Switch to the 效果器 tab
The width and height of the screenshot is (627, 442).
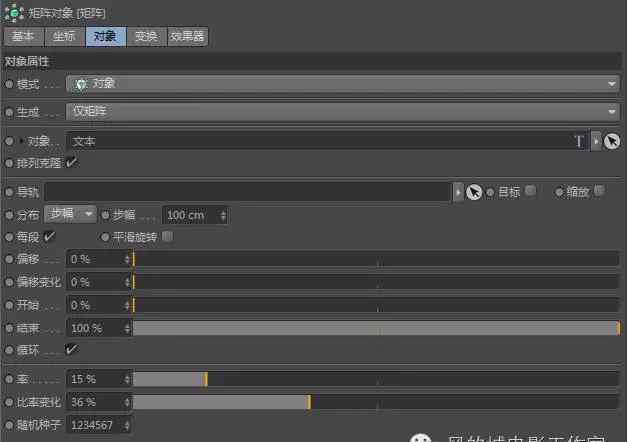point(187,36)
